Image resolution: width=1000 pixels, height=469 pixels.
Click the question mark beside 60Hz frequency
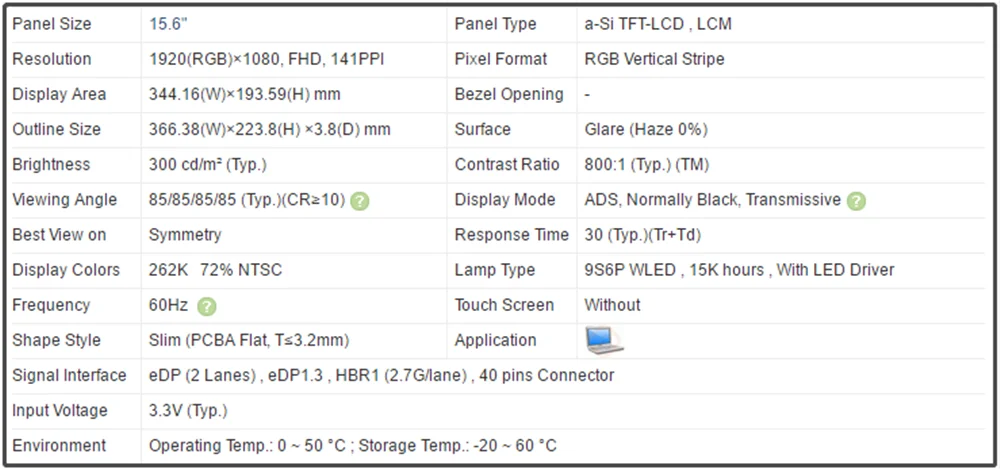207,306
